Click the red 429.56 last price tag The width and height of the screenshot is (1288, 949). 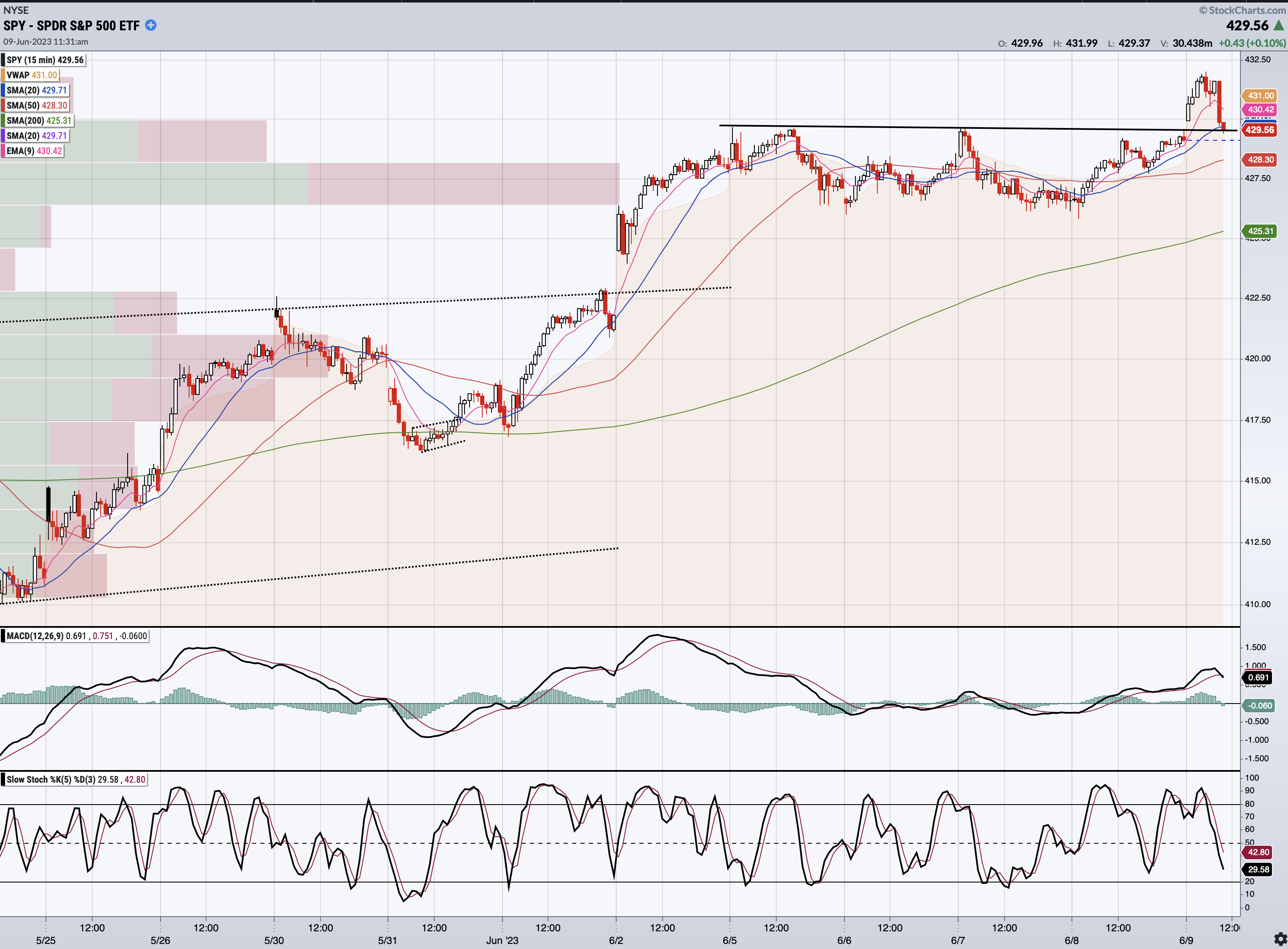coord(1260,130)
